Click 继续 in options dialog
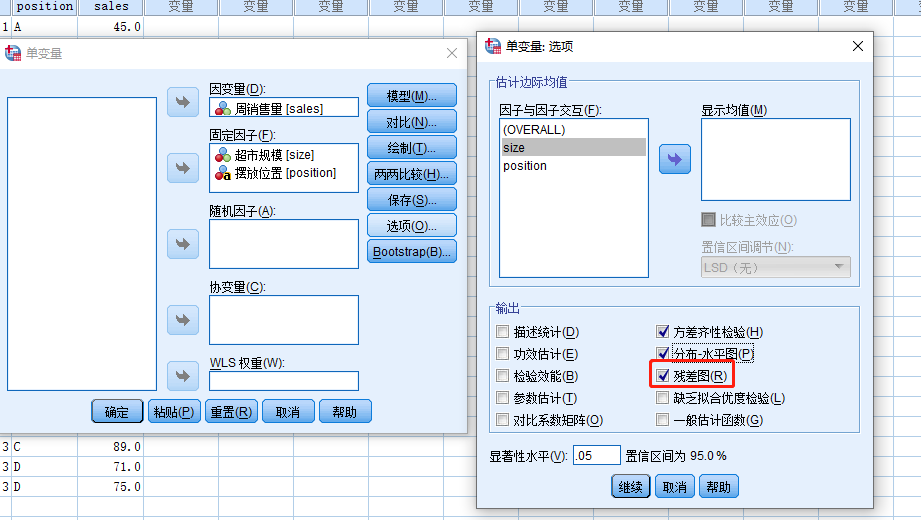Image resolution: width=921 pixels, height=520 pixels. (630, 487)
